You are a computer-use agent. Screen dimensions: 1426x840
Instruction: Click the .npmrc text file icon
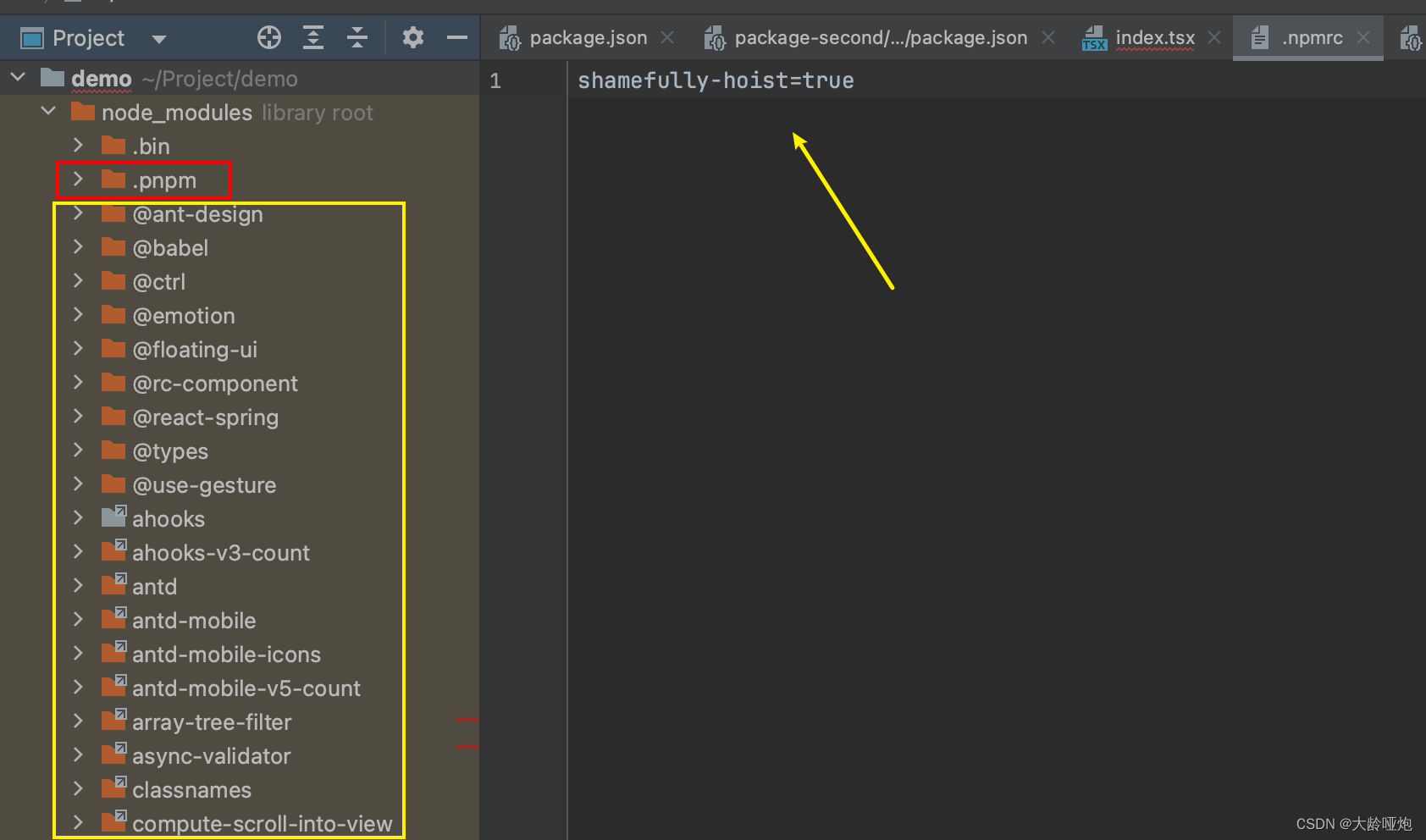point(1260,37)
